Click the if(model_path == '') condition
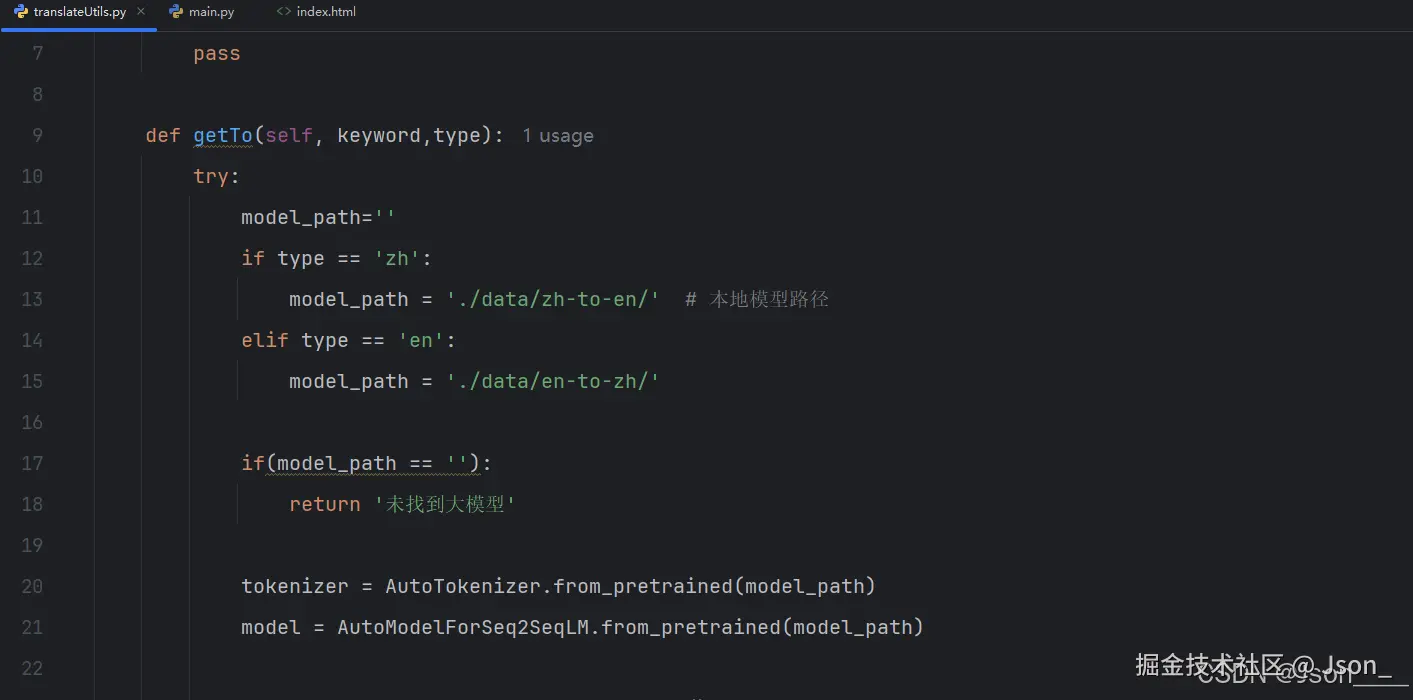This screenshot has width=1413, height=700. pos(367,463)
